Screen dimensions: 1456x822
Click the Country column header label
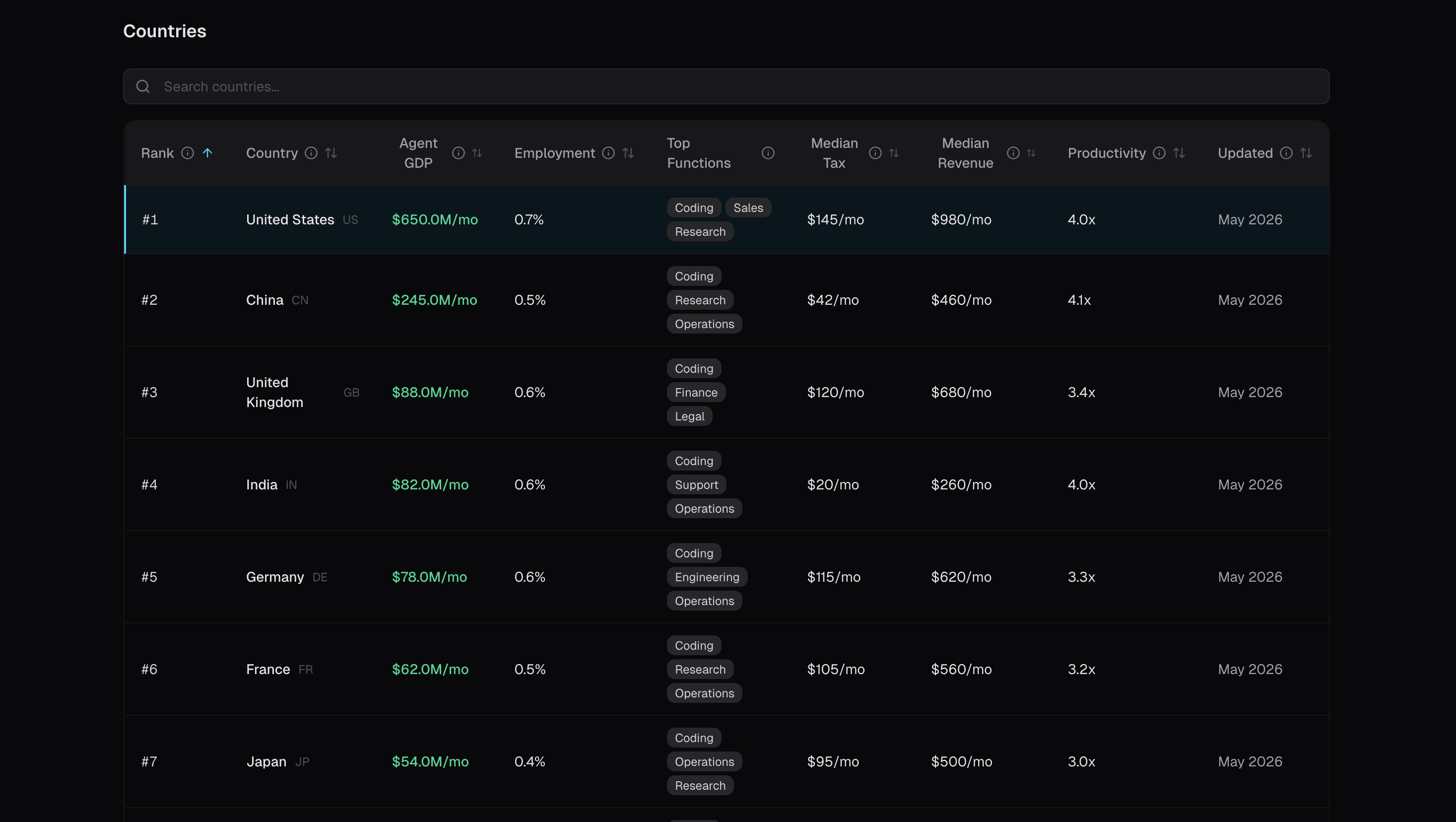pyautogui.click(x=272, y=153)
